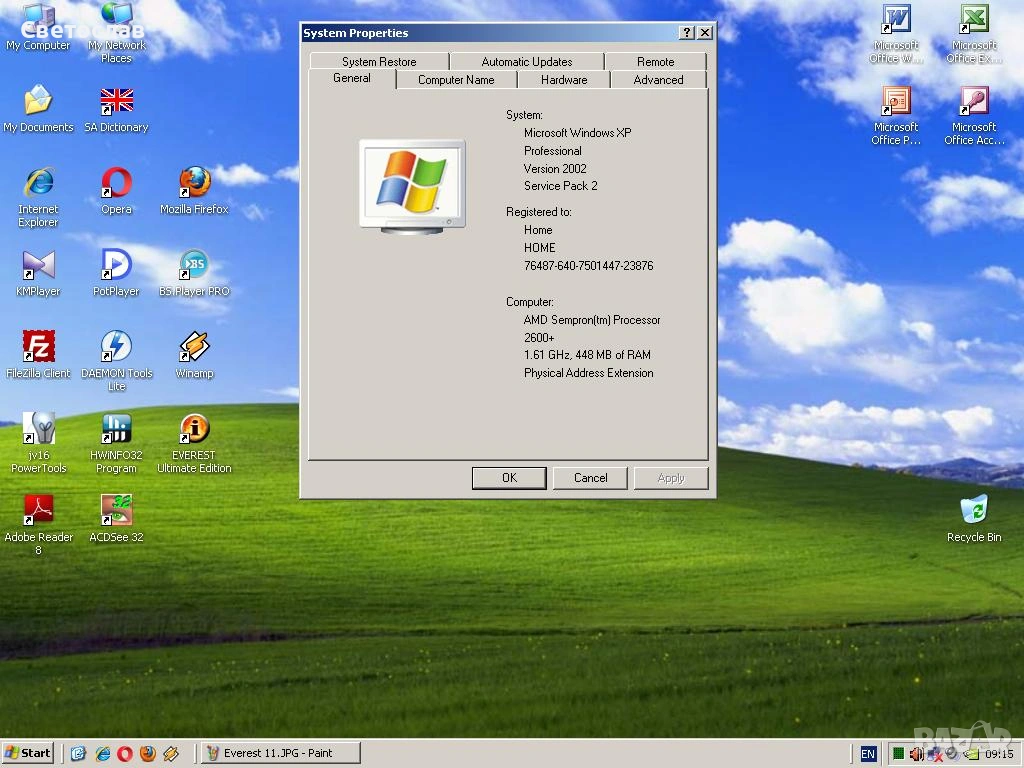The height and width of the screenshot is (768, 1024).
Task: Select the Computer Name tab
Action: tap(456, 80)
